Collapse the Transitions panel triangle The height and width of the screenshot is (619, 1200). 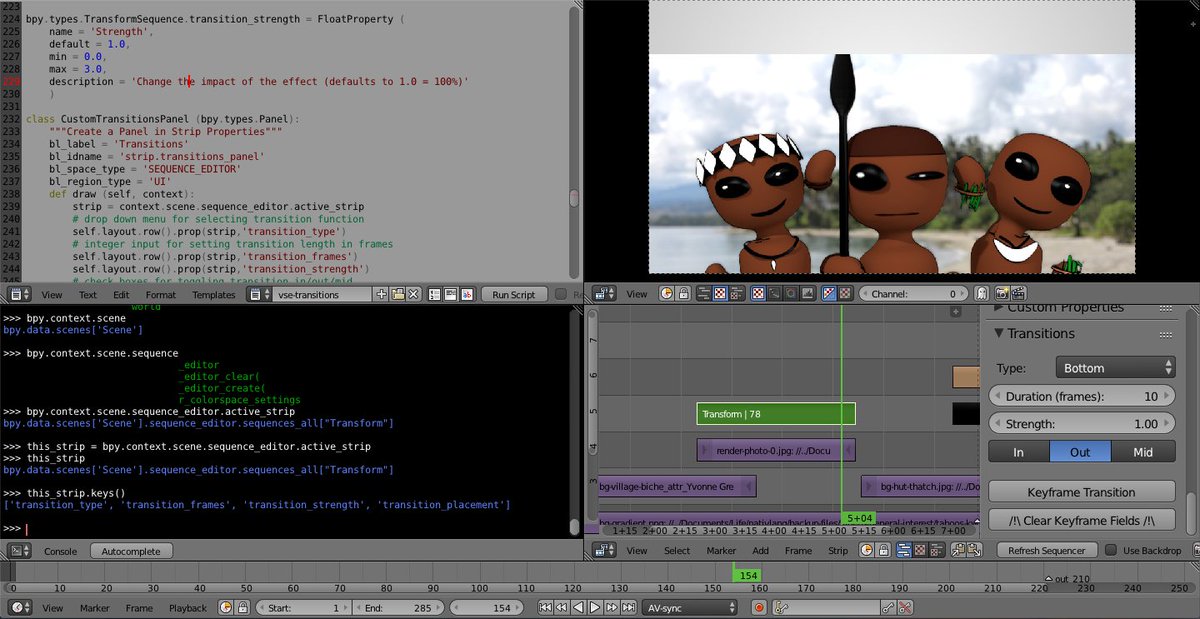(998, 333)
